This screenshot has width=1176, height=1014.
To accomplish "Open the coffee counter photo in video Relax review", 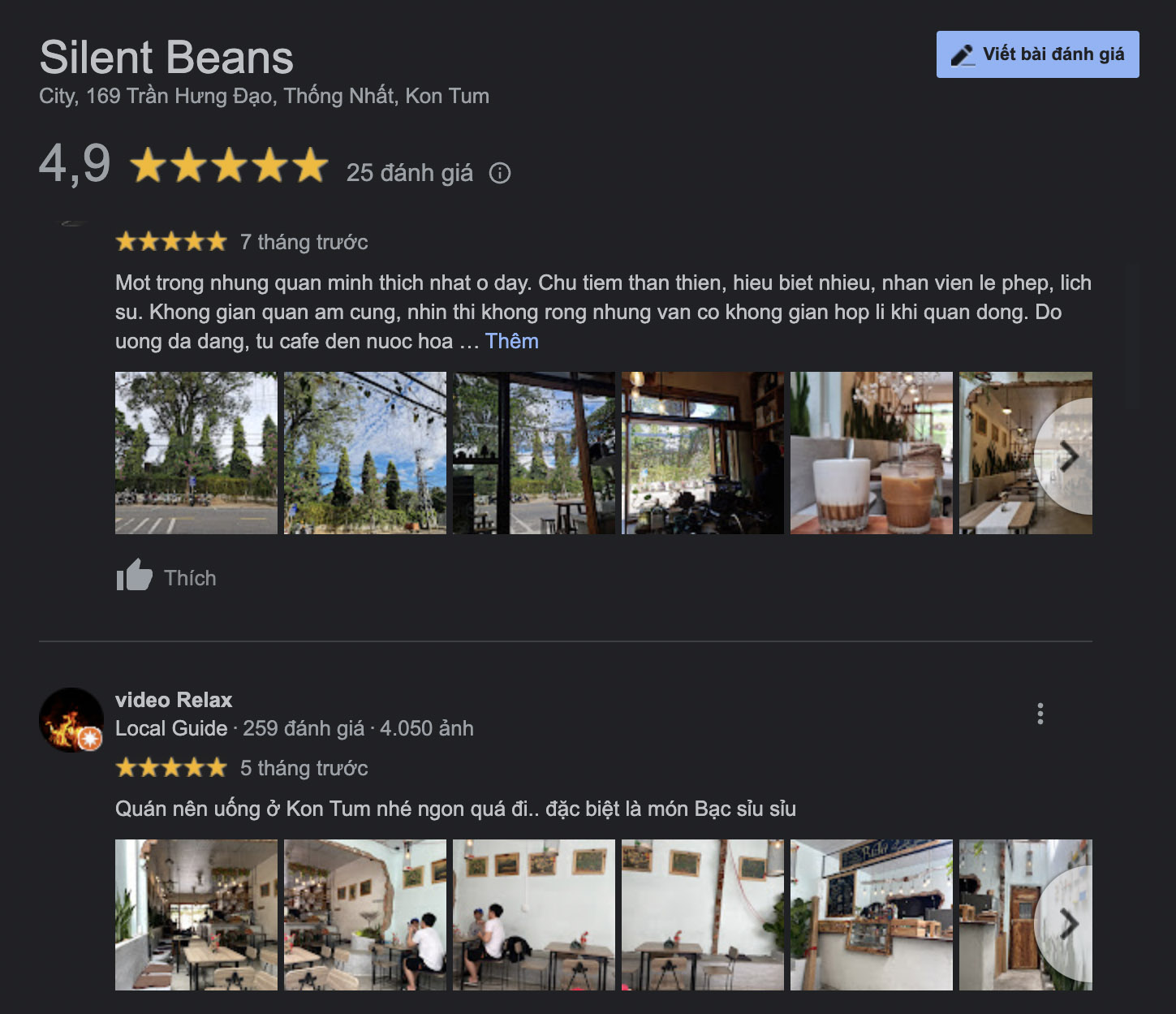I will coord(872,915).
